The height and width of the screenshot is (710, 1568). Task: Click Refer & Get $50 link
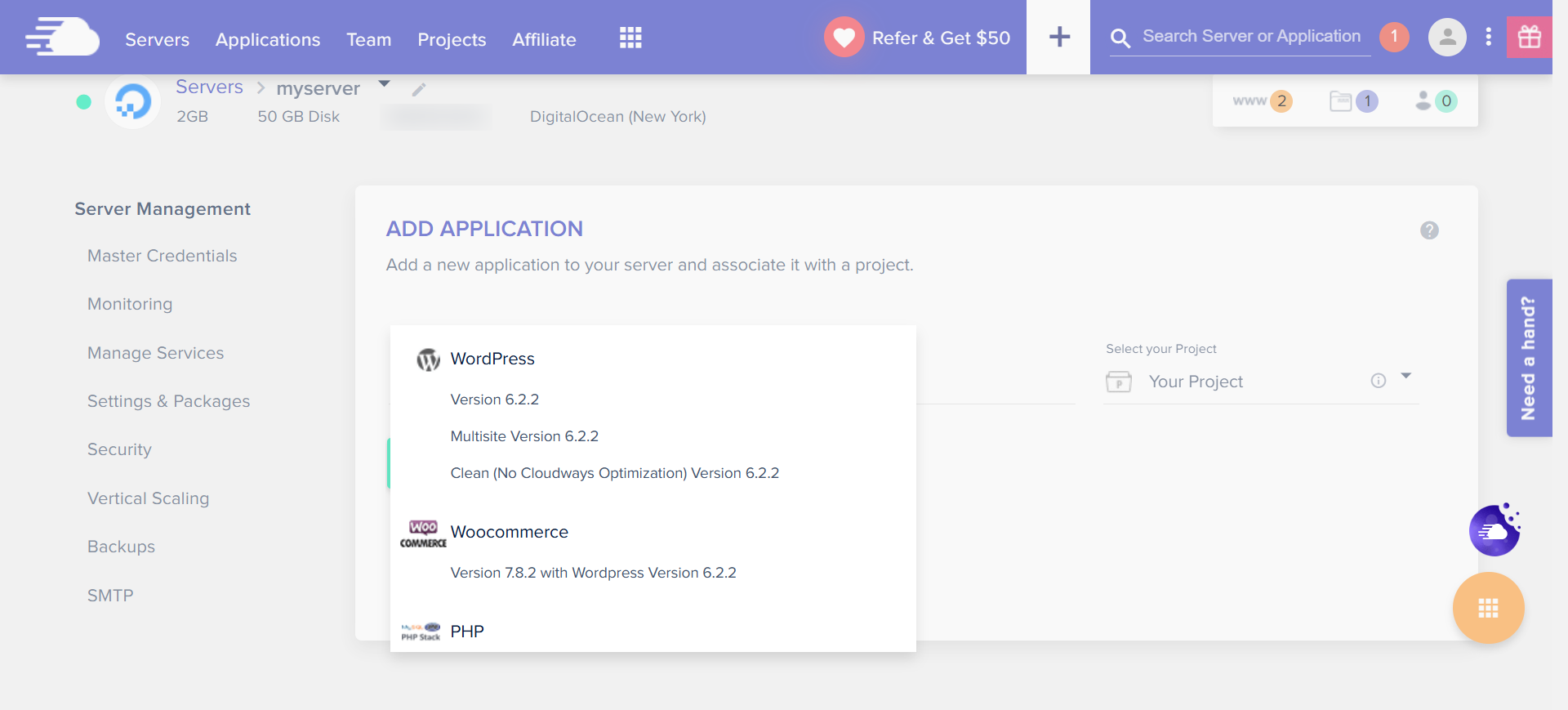(941, 38)
